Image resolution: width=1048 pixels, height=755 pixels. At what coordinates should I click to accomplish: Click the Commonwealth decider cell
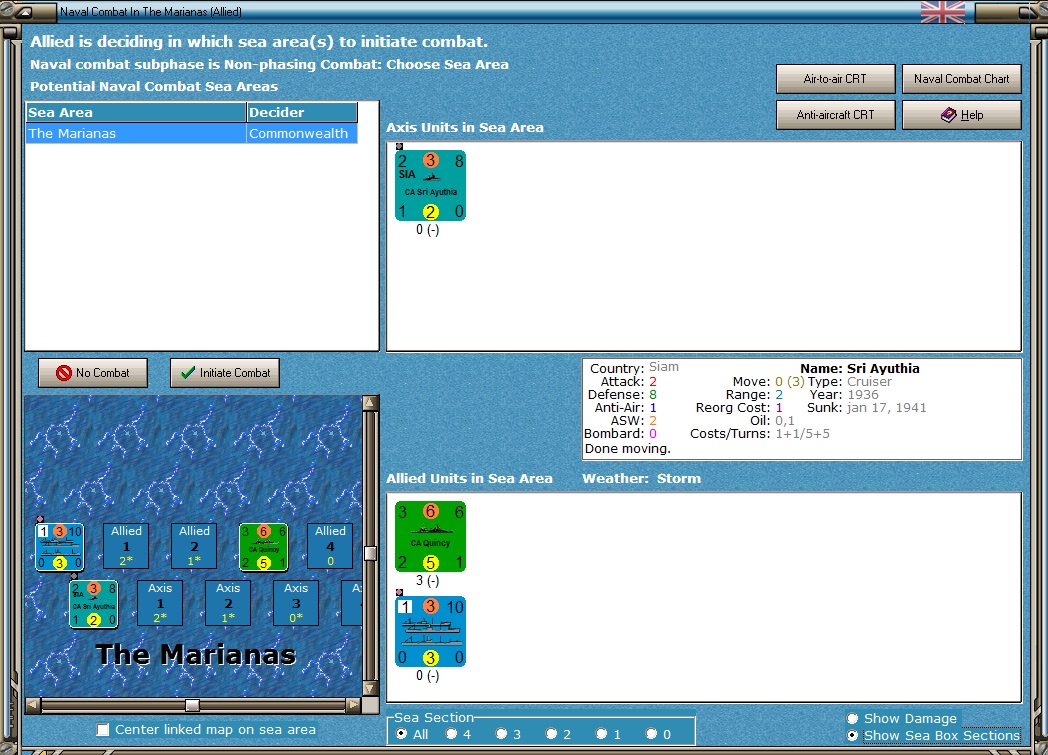tap(302, 134)
